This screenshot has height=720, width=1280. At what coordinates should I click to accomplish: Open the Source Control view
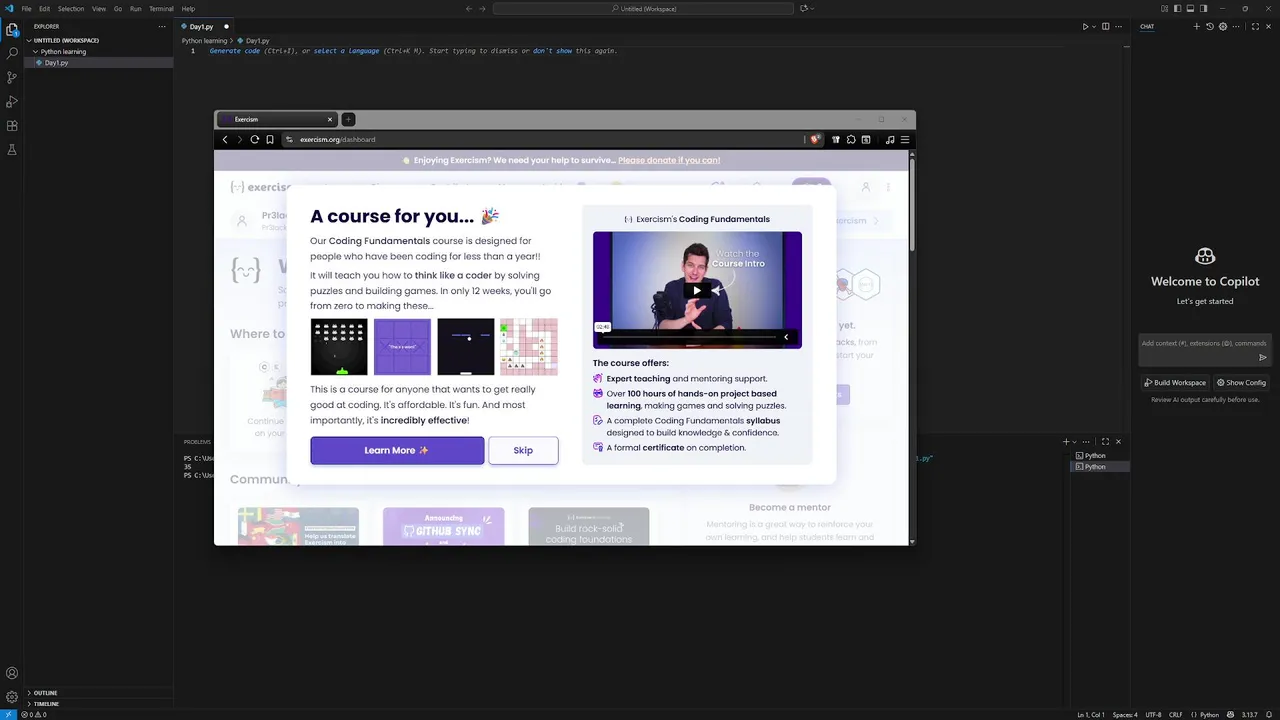coord(12,77)
